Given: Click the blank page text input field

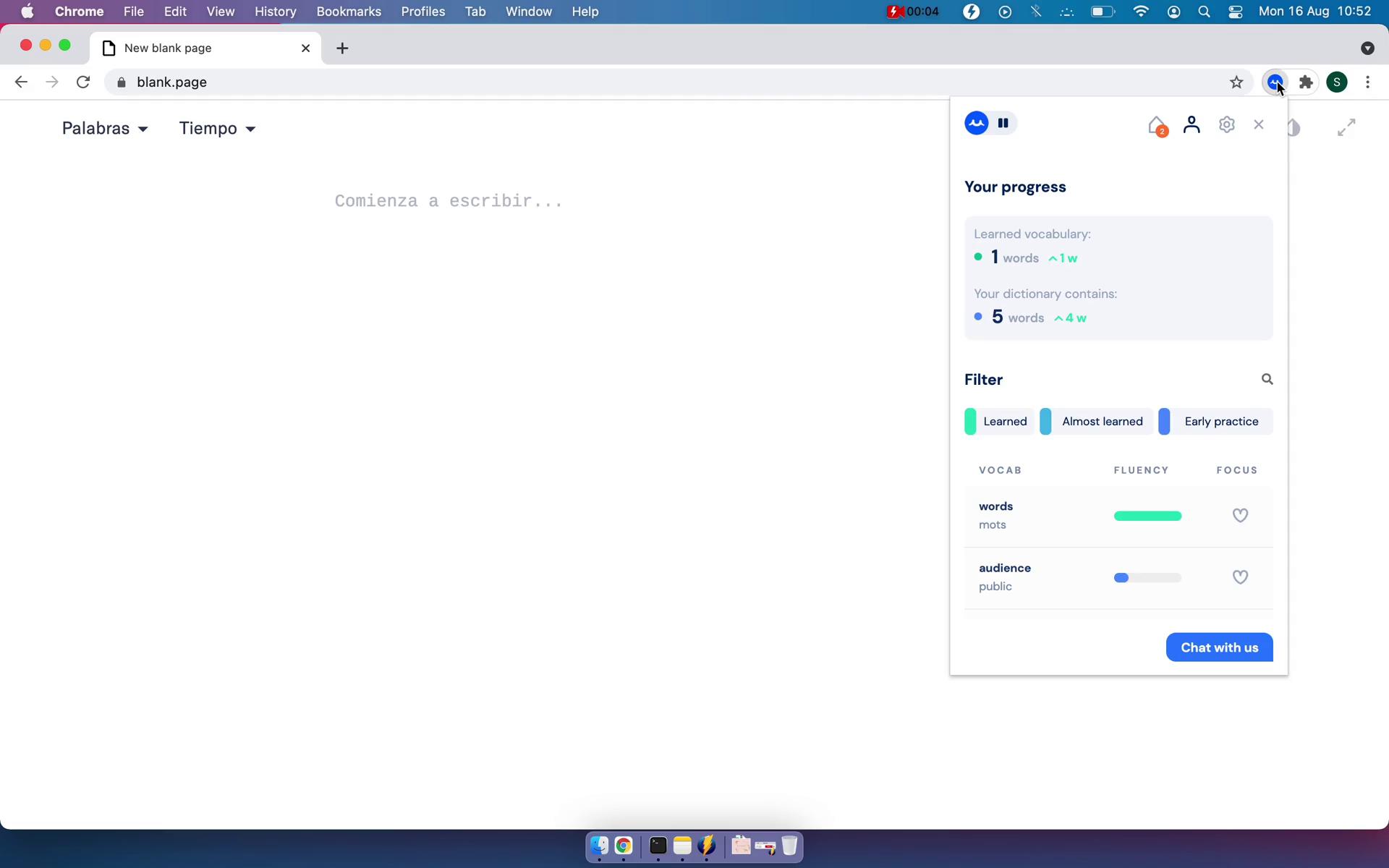Looking at the screenshot, I should 448,200.
